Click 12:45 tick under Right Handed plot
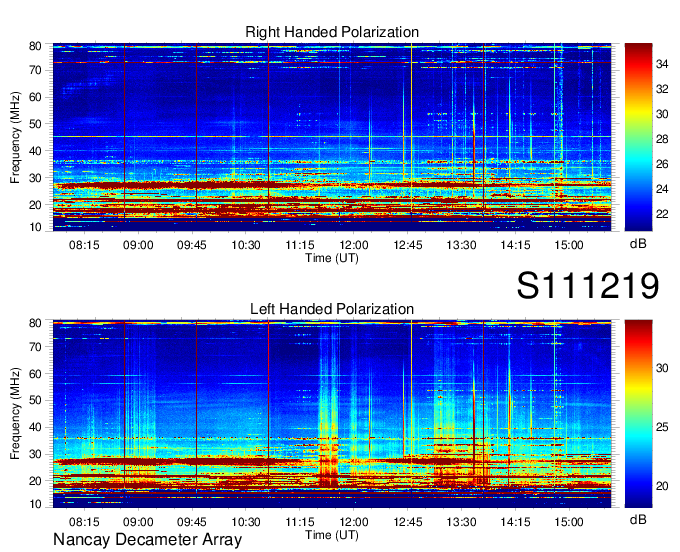Image resolution: width=680 pixels, height=552 pixels. pos(408,245)
